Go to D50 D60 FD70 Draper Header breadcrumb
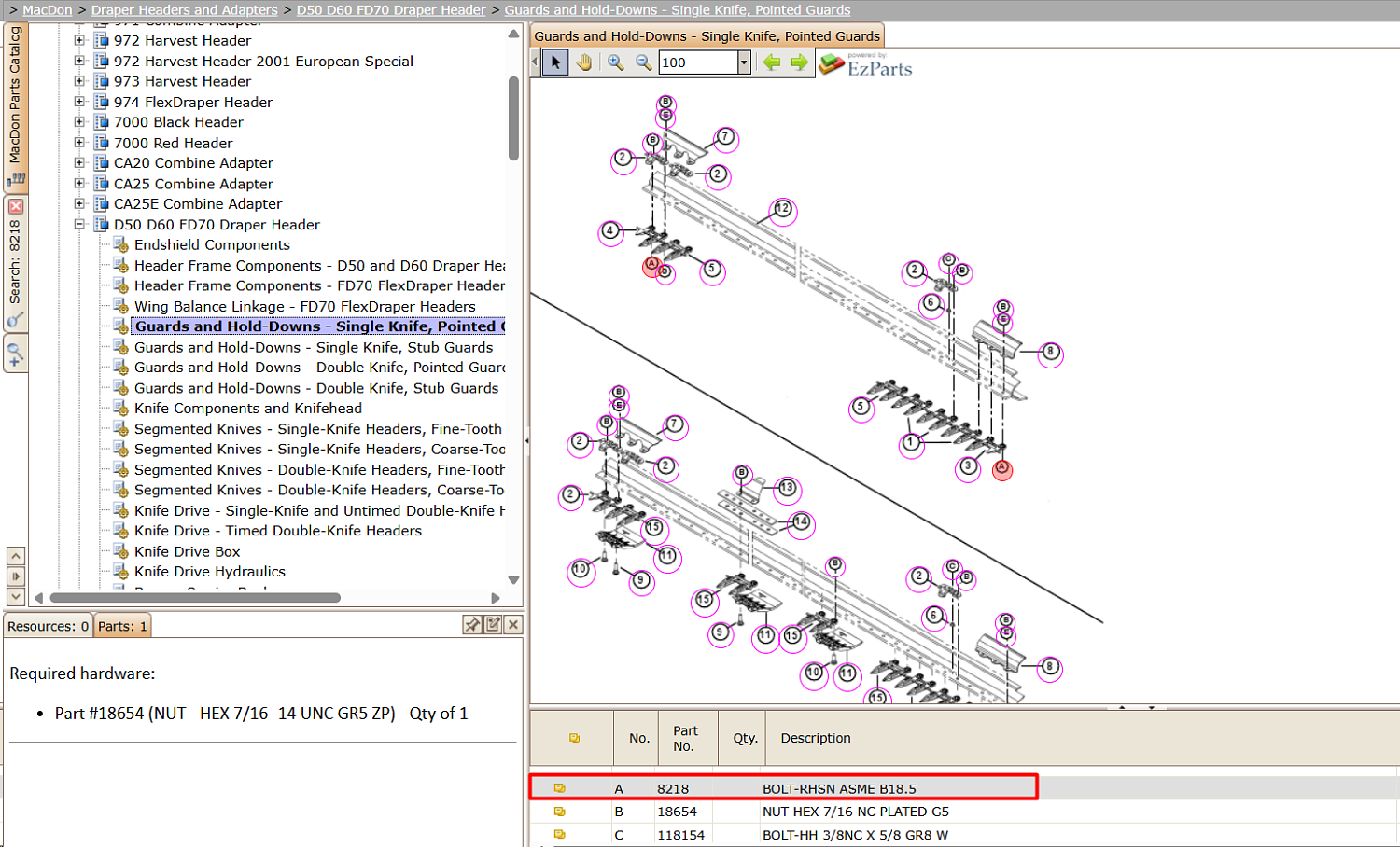1400x847 pixels. tap(391, 10)
